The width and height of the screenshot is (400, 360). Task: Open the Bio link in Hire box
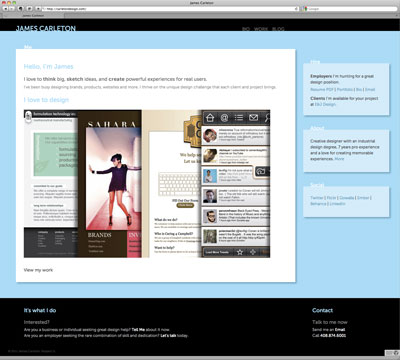point(359,90)
